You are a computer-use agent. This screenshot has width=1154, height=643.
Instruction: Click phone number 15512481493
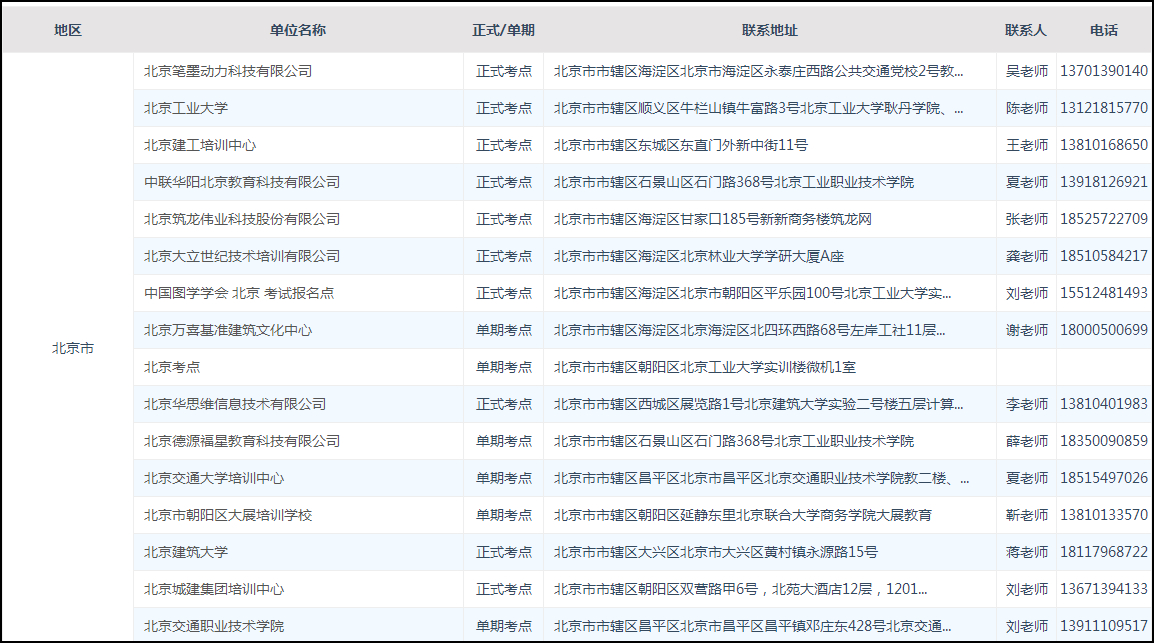1104,293
